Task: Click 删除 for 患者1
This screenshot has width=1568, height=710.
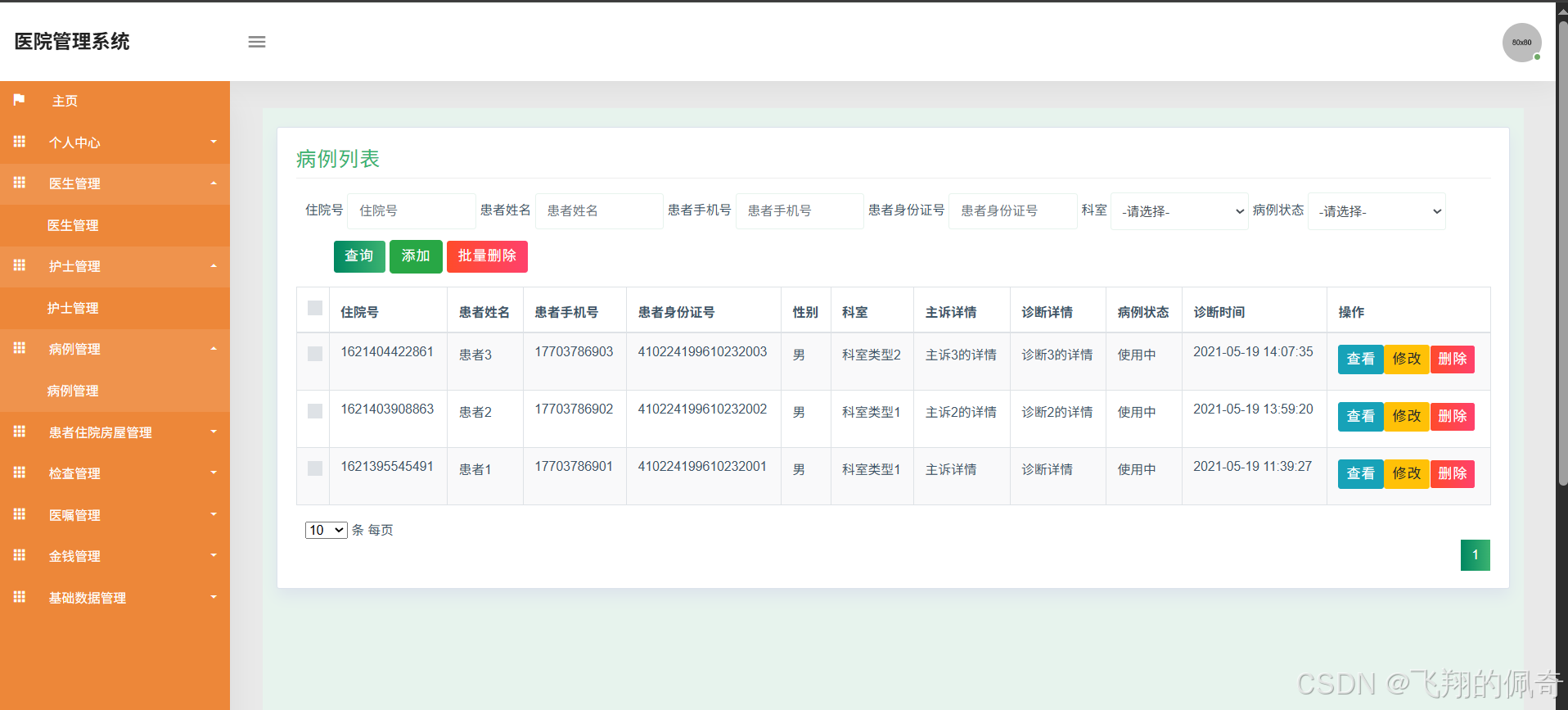Action: pos(1453,473)
